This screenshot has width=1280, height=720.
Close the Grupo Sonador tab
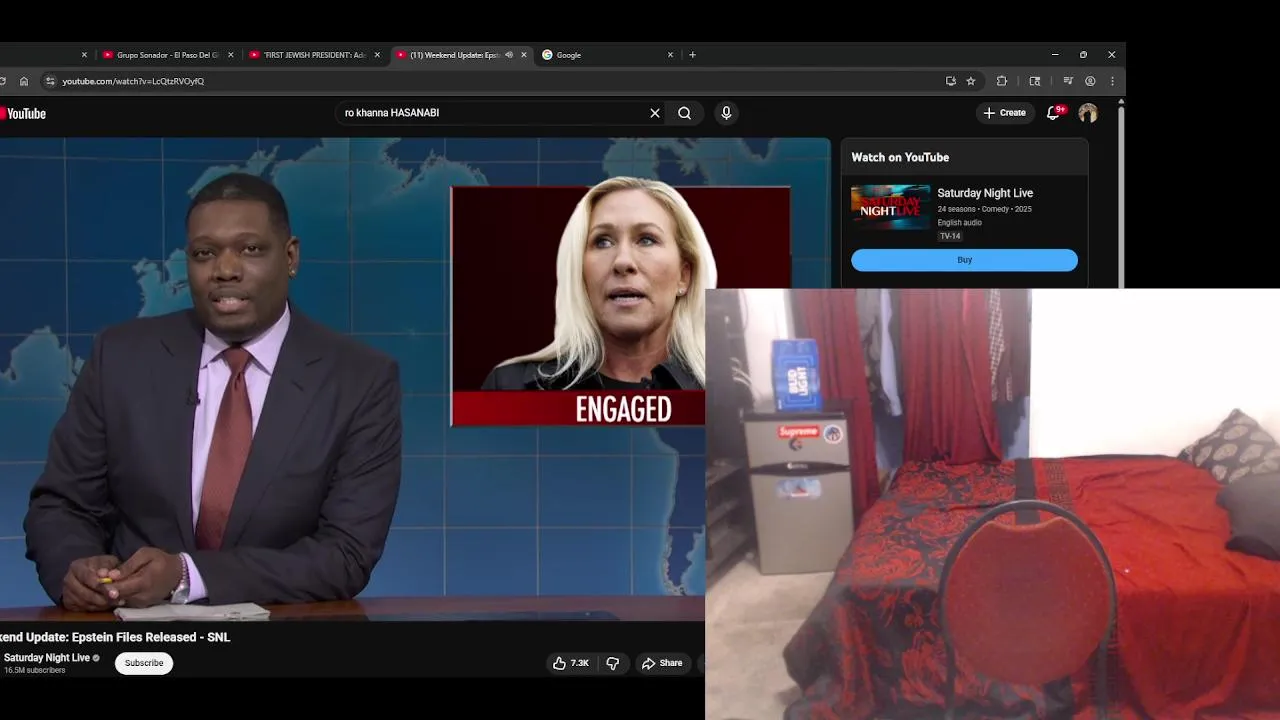pos(231,55)
